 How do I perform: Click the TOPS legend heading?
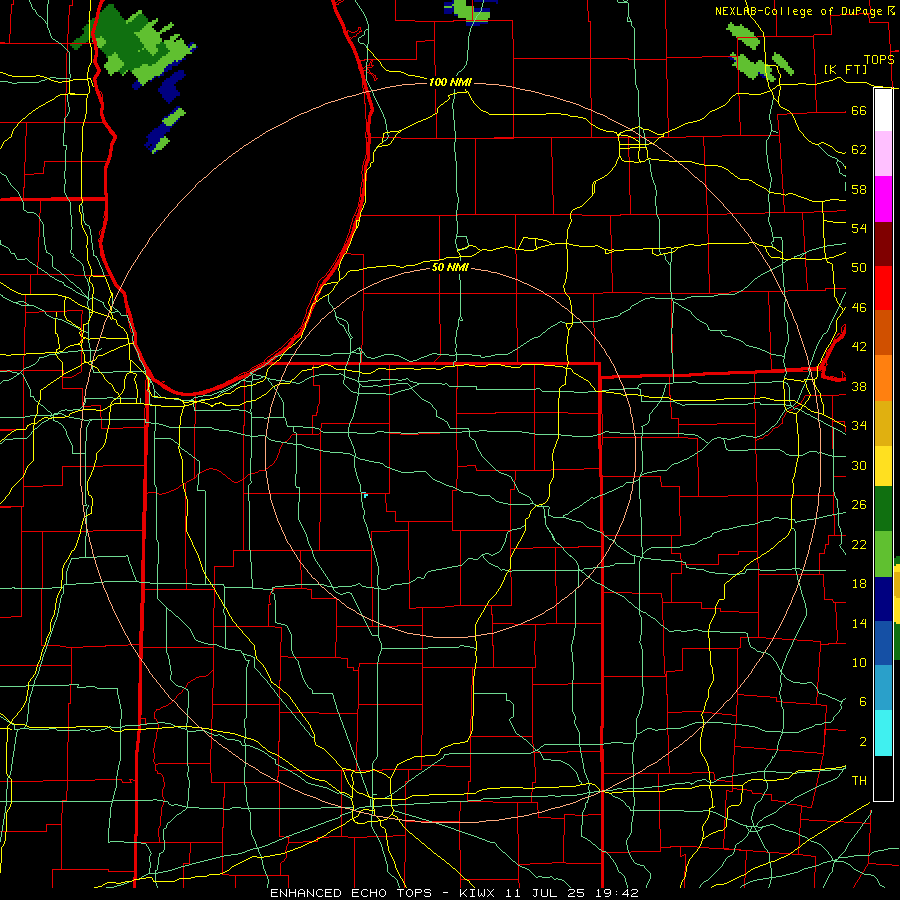coord(879,59)
